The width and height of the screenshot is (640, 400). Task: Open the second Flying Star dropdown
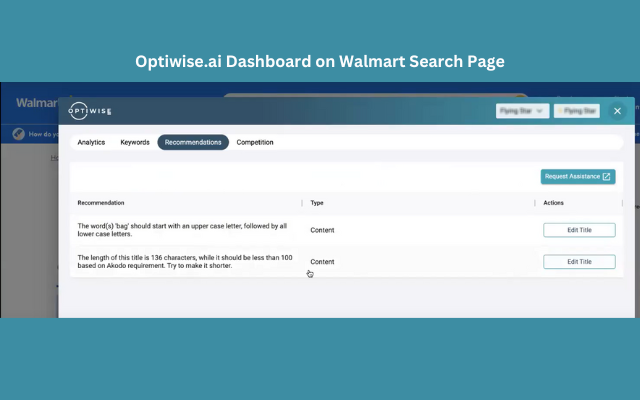point(577,111)
